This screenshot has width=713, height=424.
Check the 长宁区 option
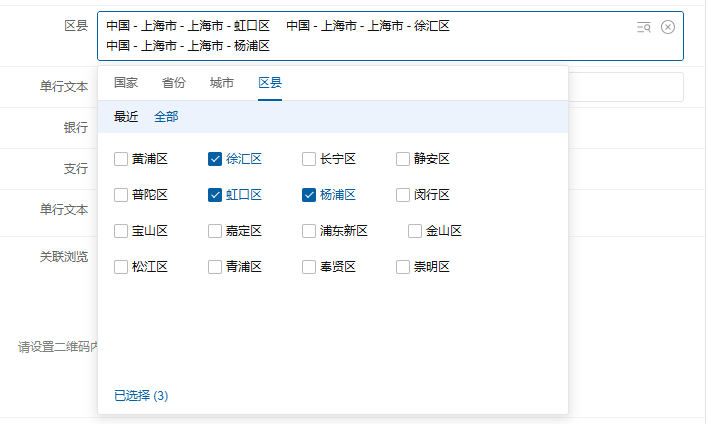click(x=309, y=159)
